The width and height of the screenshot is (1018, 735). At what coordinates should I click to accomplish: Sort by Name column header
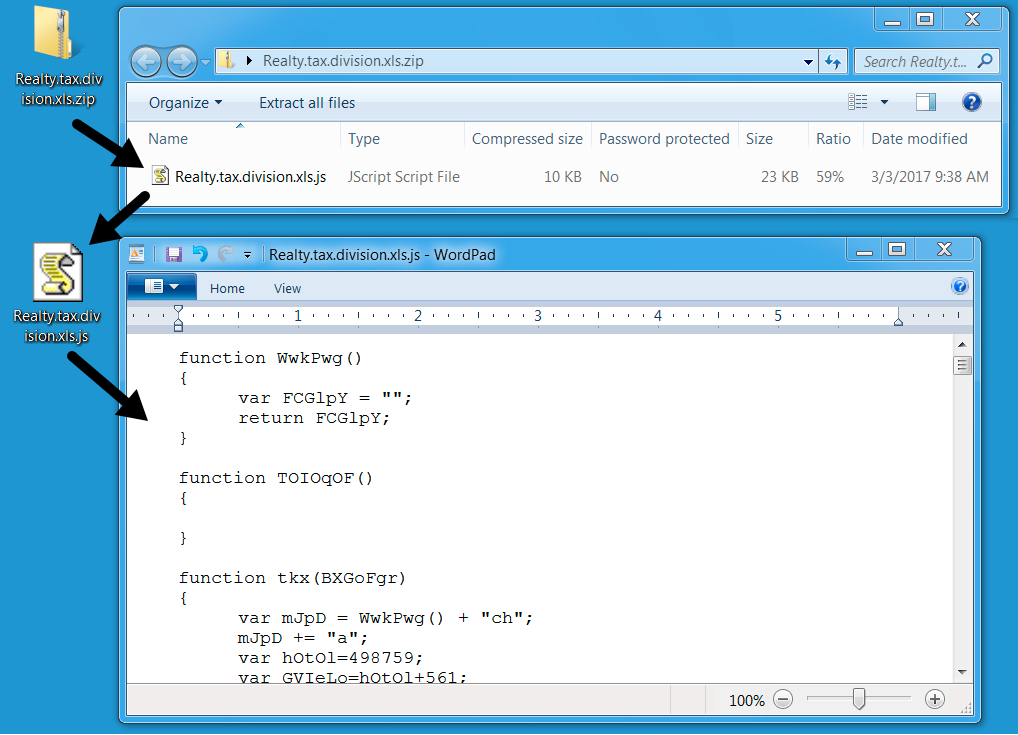168,139
